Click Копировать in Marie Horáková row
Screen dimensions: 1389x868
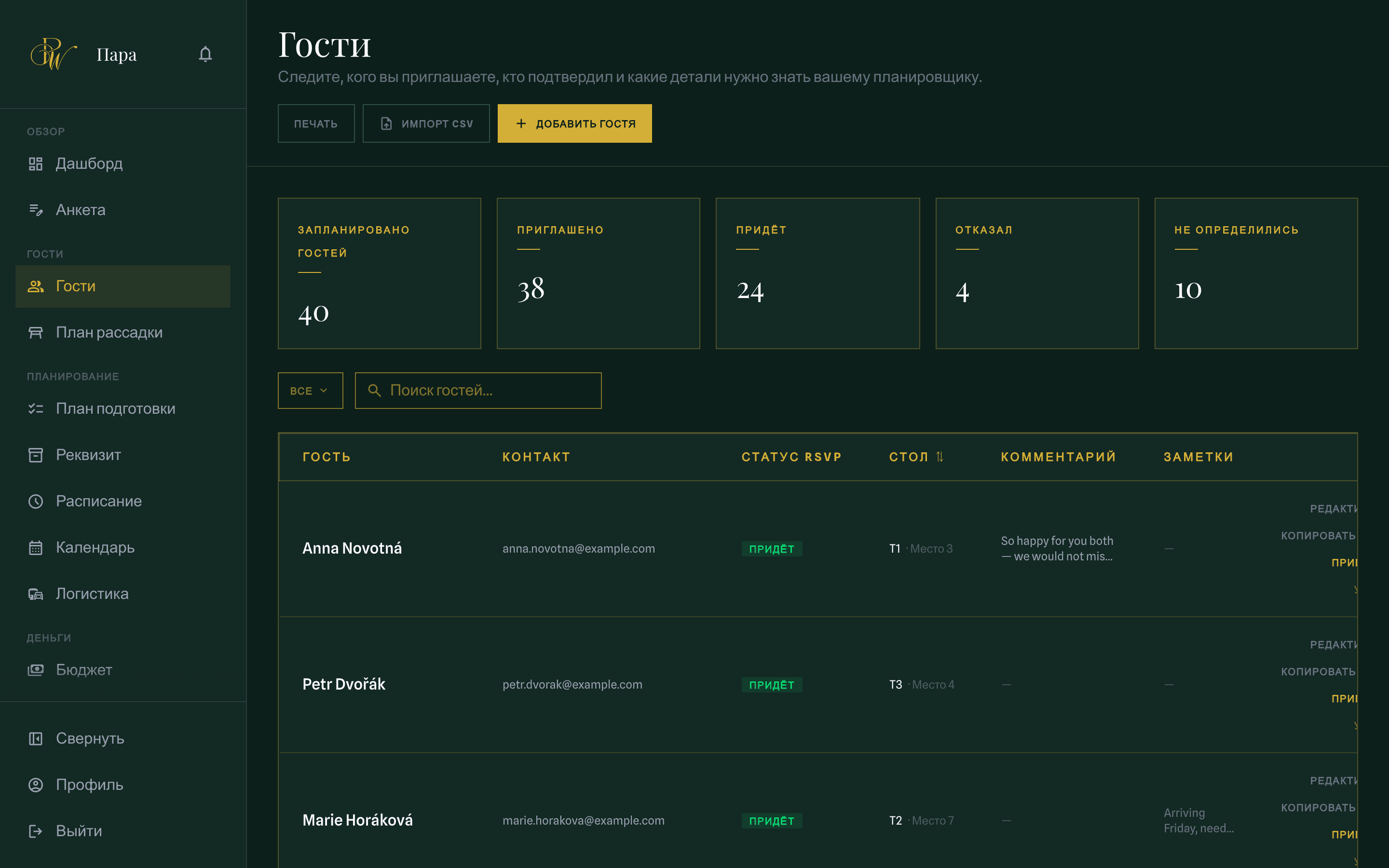1319,808
